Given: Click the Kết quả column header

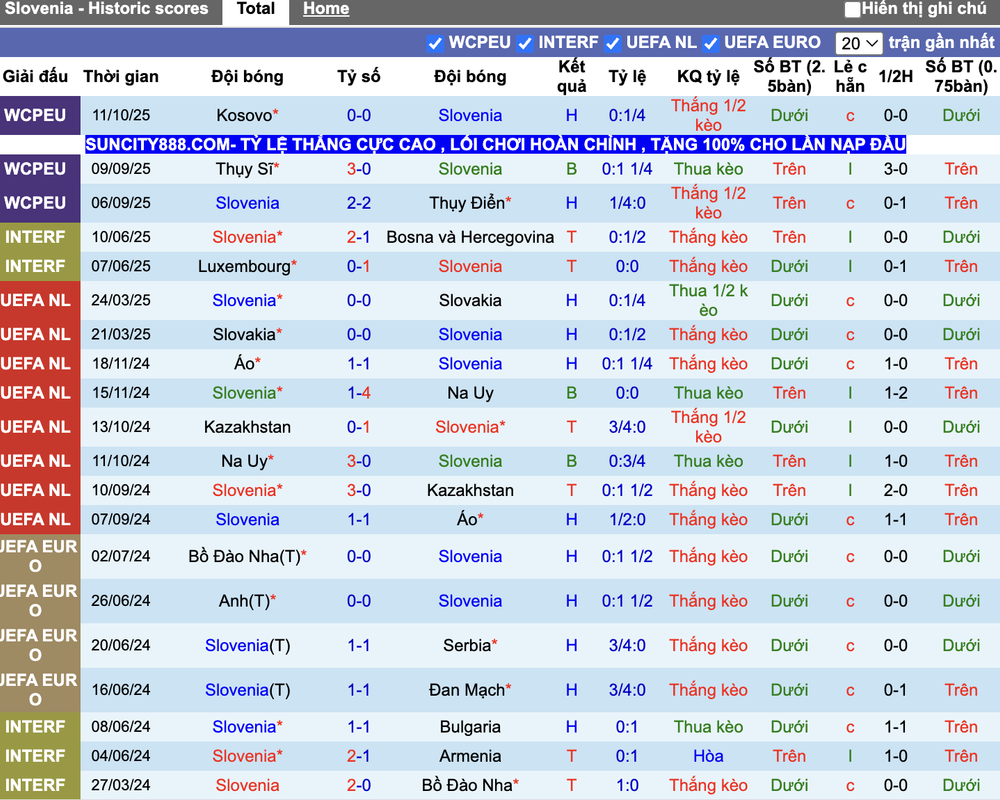Looking at the screenshot, I should click(571, 77).
